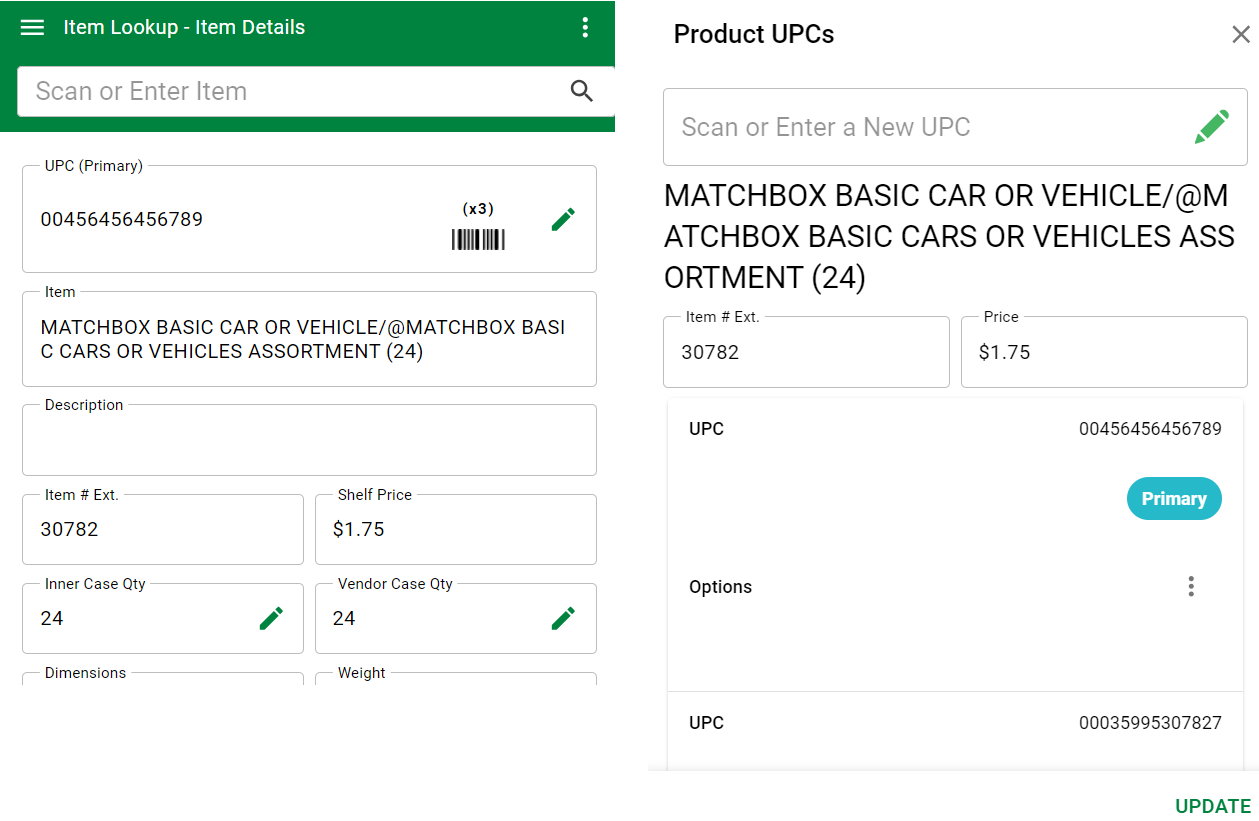Viewport: 1259px width, 821px height.
Task: Click the primary UPC value in Item Details
Action: pyautogui.click(x=122, y=219)
